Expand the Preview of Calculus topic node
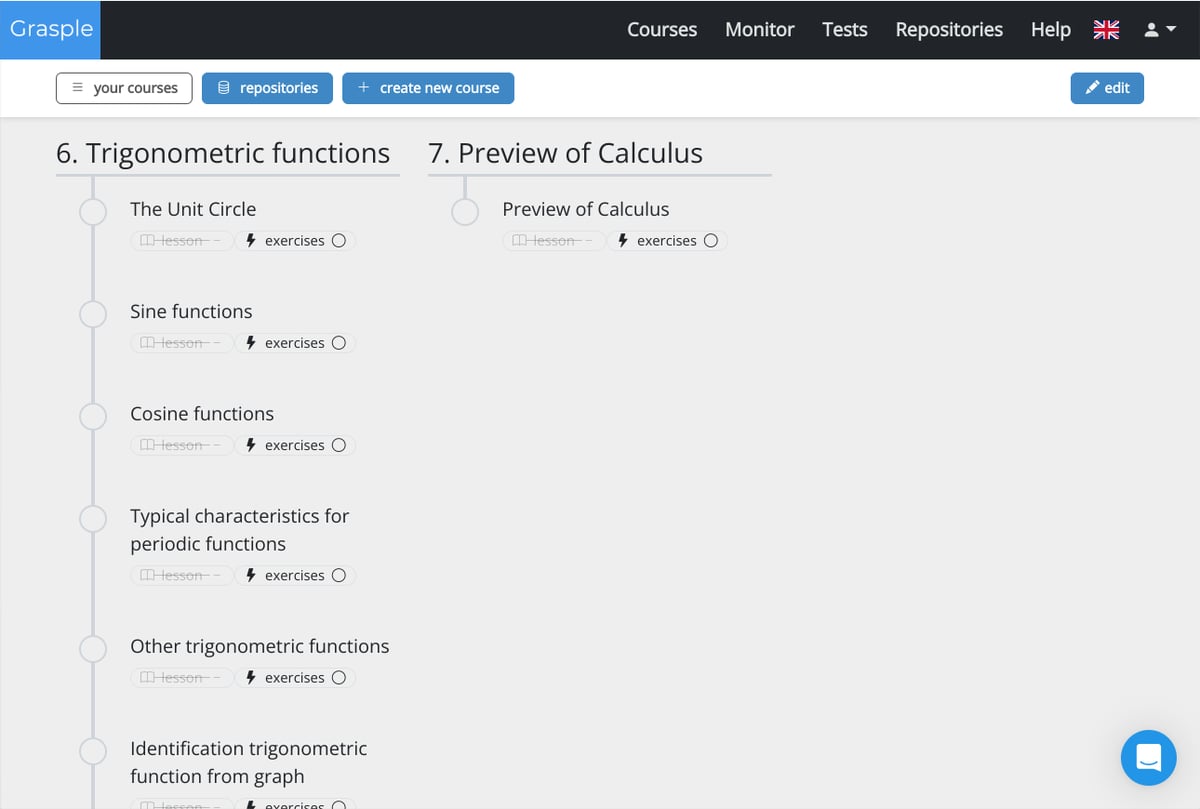Viewport: 1200px width, 809px height. click(465, 211)
